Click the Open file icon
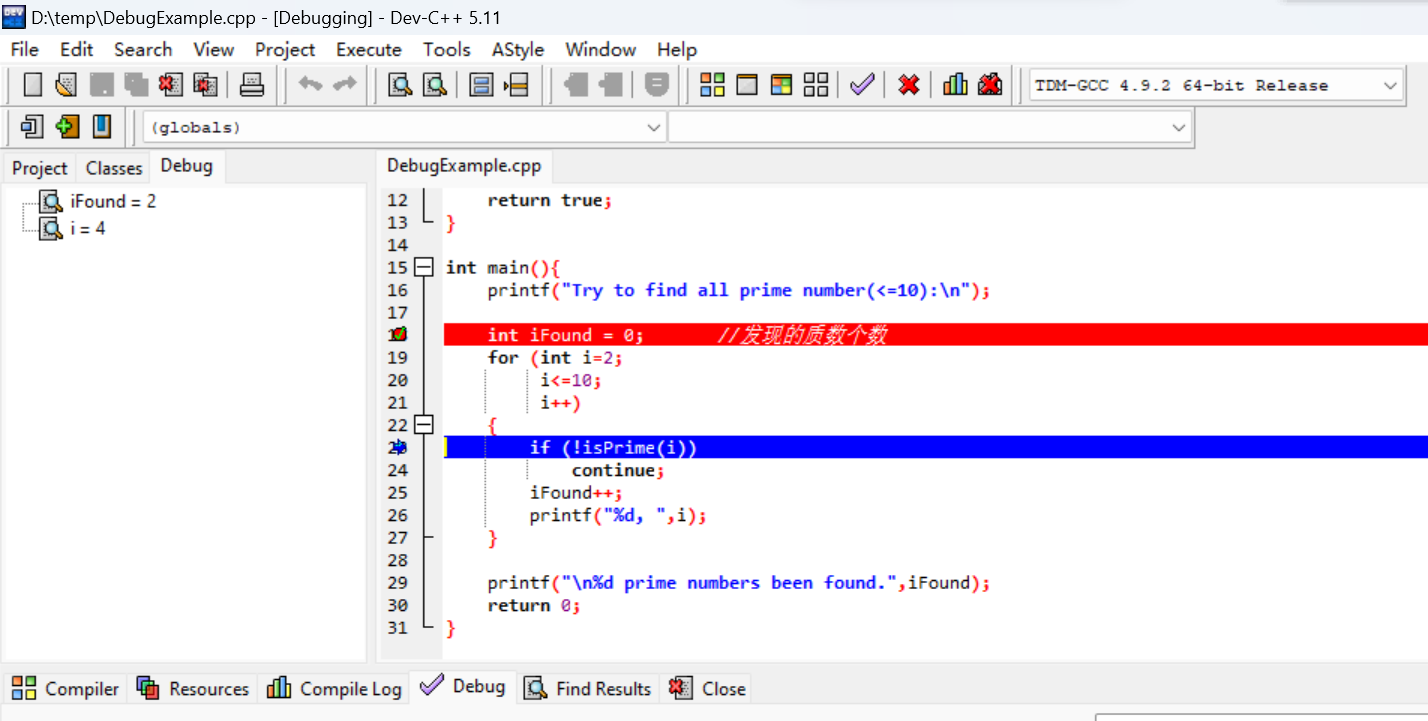Image resolution: width=1428 pixels, height=721 pixels. pyautogui.click(x=66, y=85)
